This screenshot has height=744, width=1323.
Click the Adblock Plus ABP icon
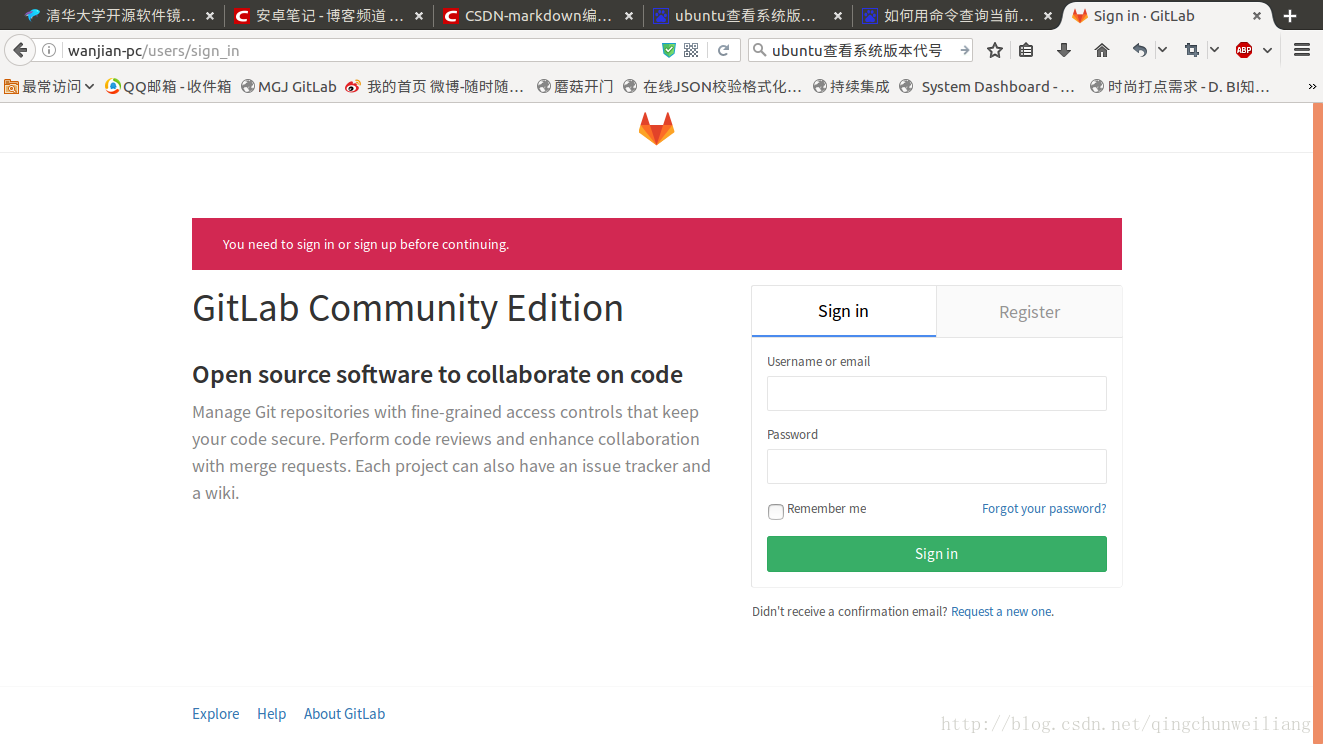coord(1244,50)
